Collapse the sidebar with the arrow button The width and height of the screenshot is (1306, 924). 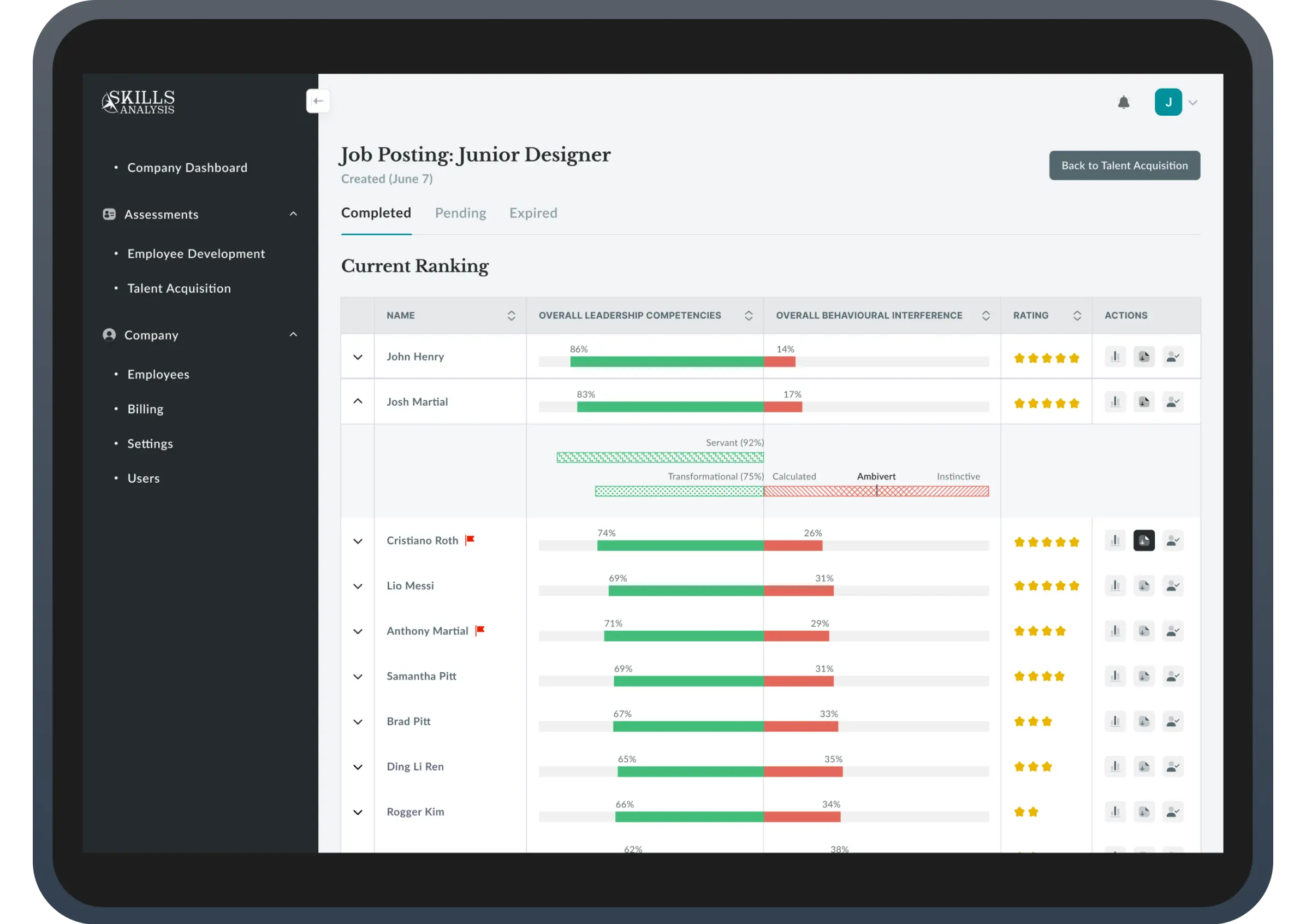(x=318, y=100)
